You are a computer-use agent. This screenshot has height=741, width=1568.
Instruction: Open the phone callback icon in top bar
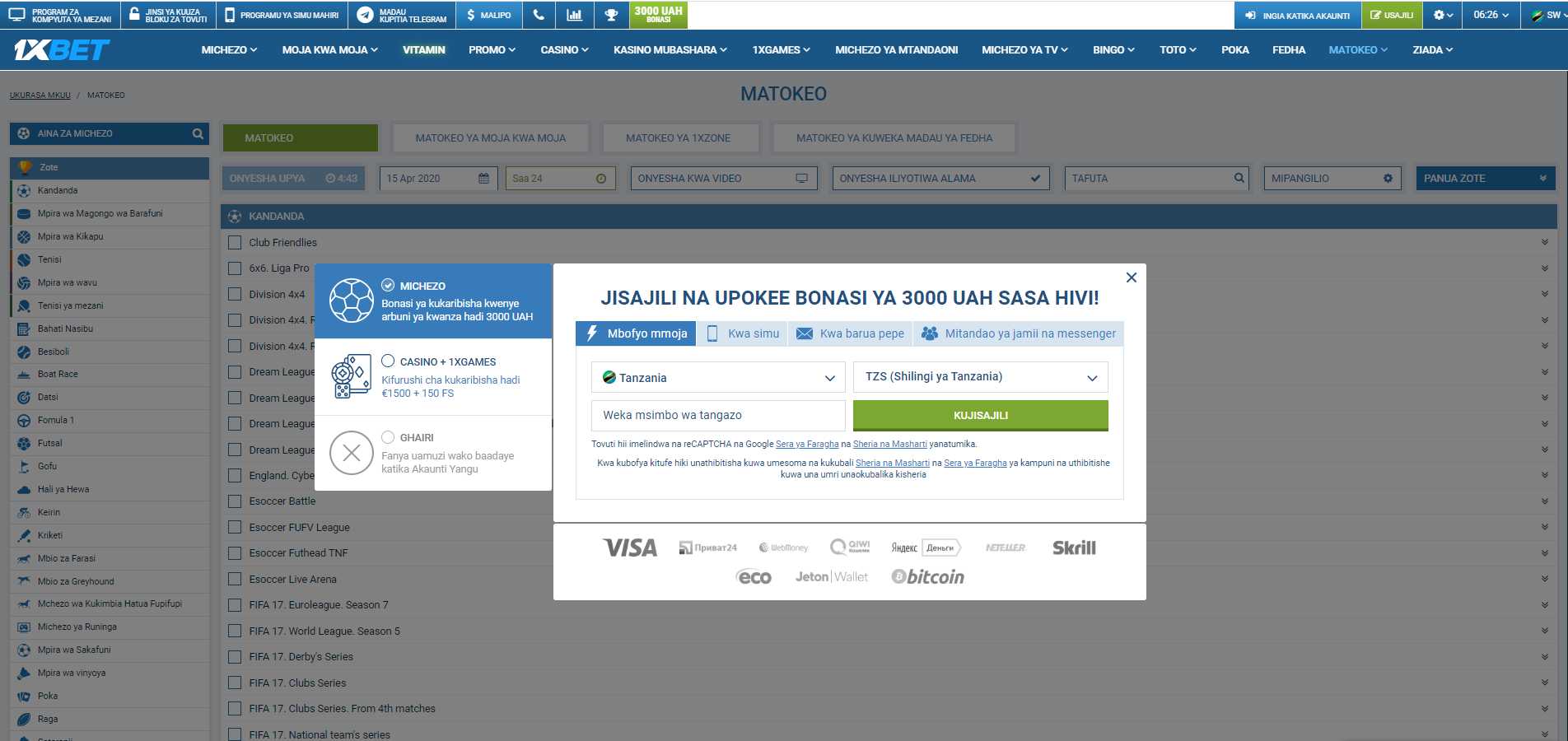(539, 15)
